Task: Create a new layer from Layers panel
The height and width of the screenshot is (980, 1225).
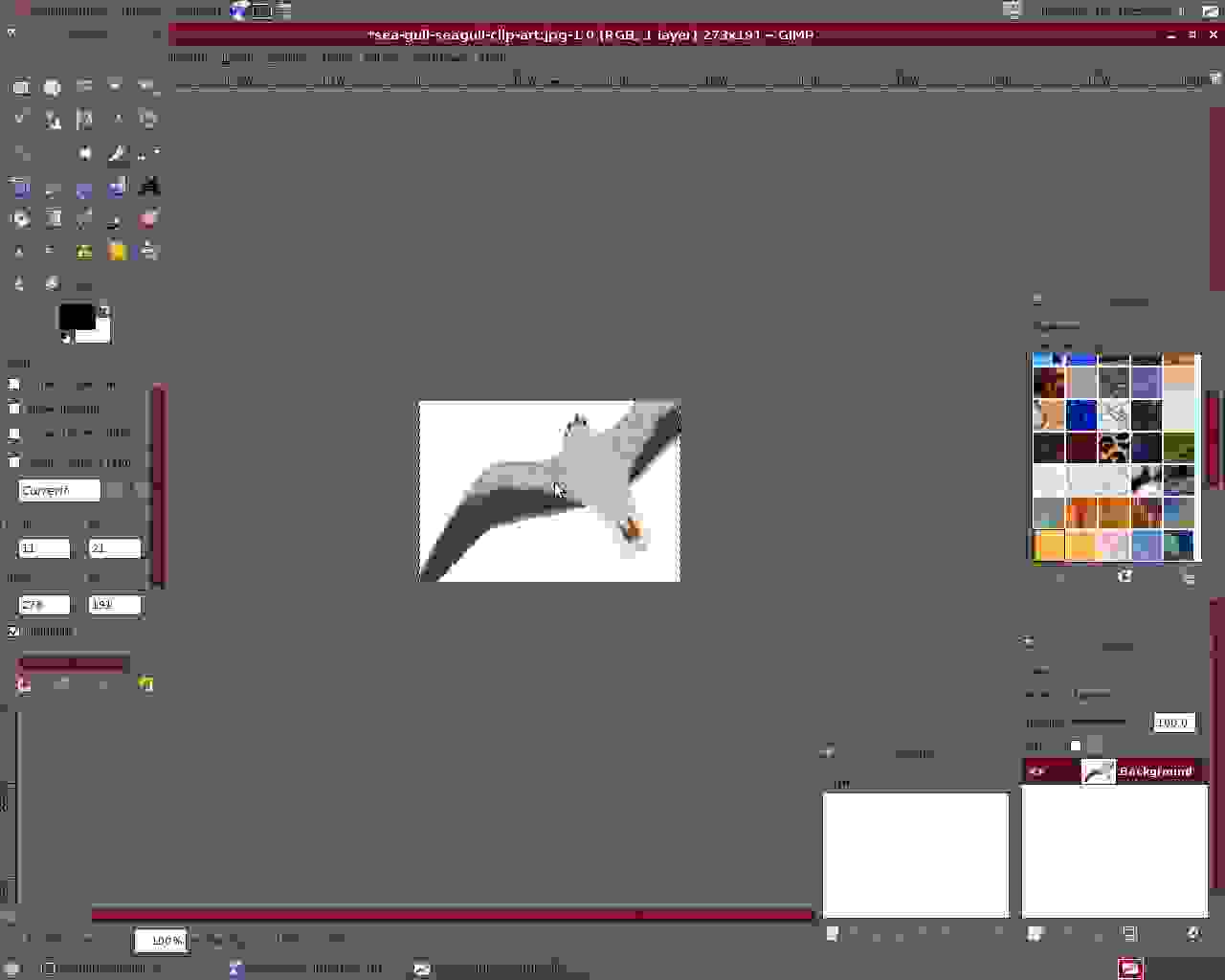Action: coord(1035,933)
